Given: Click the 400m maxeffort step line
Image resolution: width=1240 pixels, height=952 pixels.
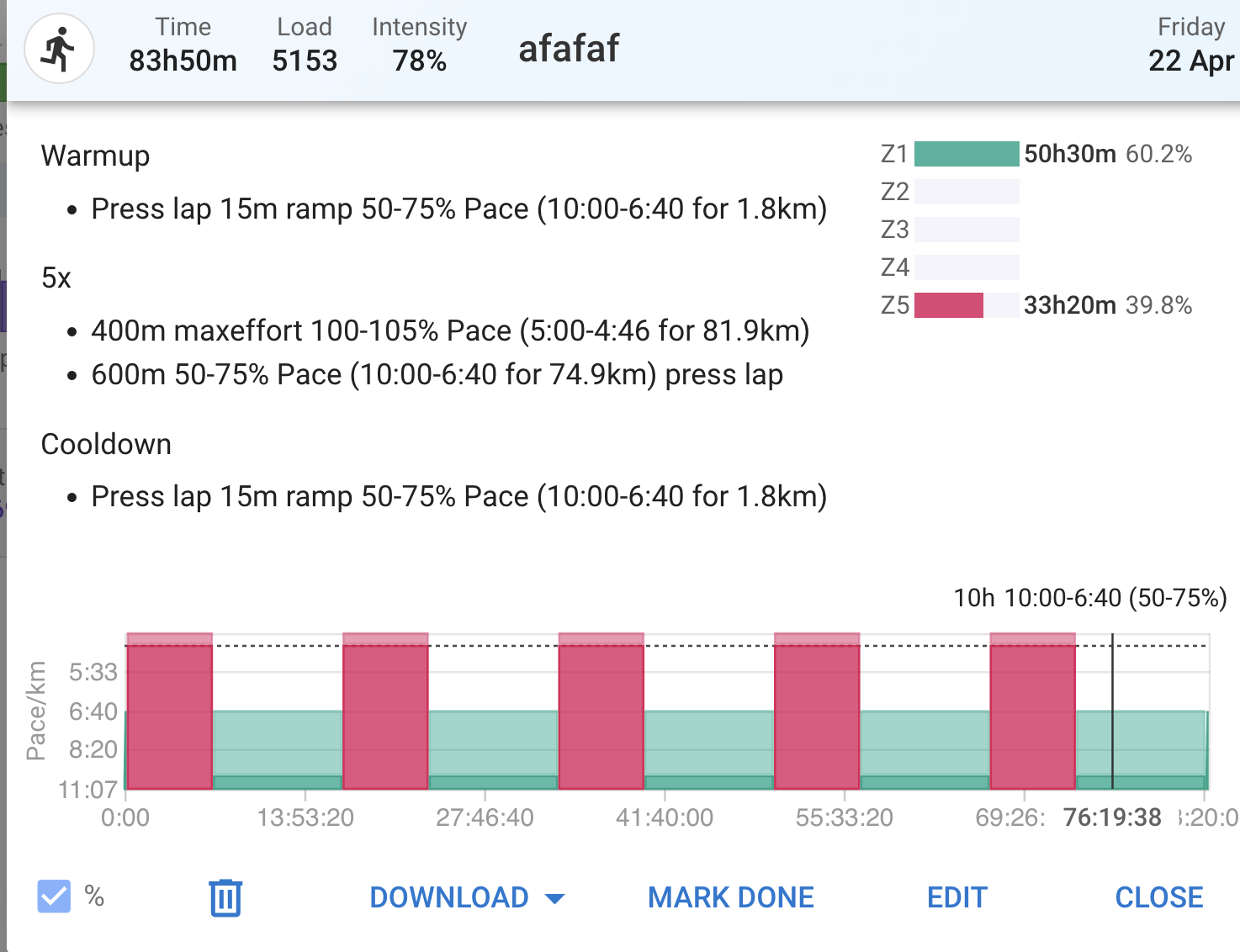Looking at the screenshot, I should 450,331.
